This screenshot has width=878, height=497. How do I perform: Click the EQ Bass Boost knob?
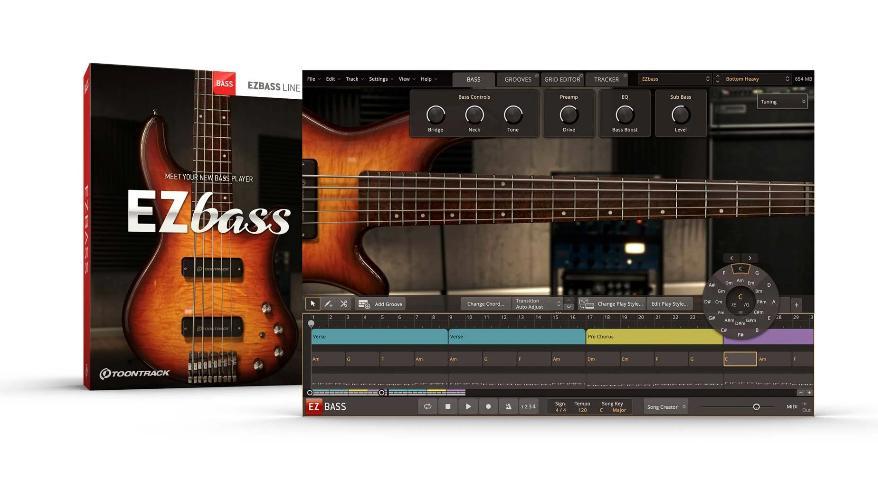click(x=625, y=115)
